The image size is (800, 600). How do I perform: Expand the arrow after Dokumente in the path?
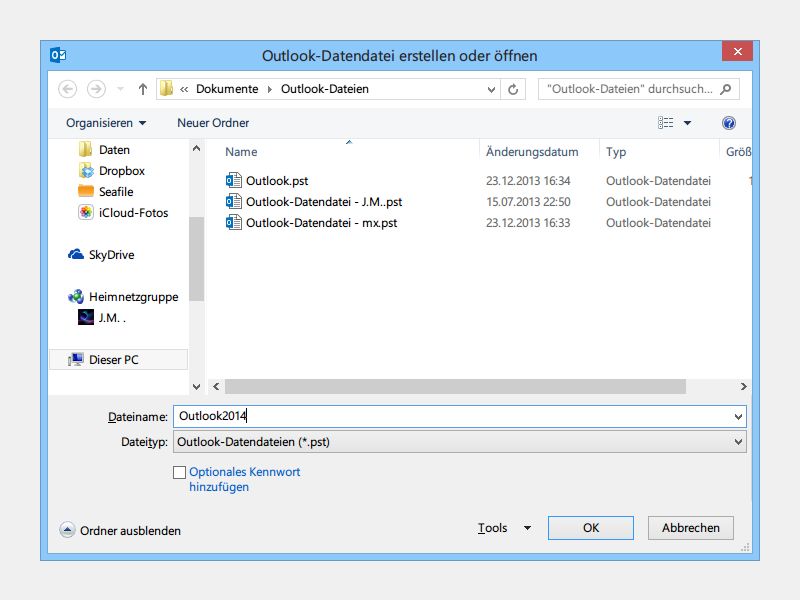[x=269, y=89]
